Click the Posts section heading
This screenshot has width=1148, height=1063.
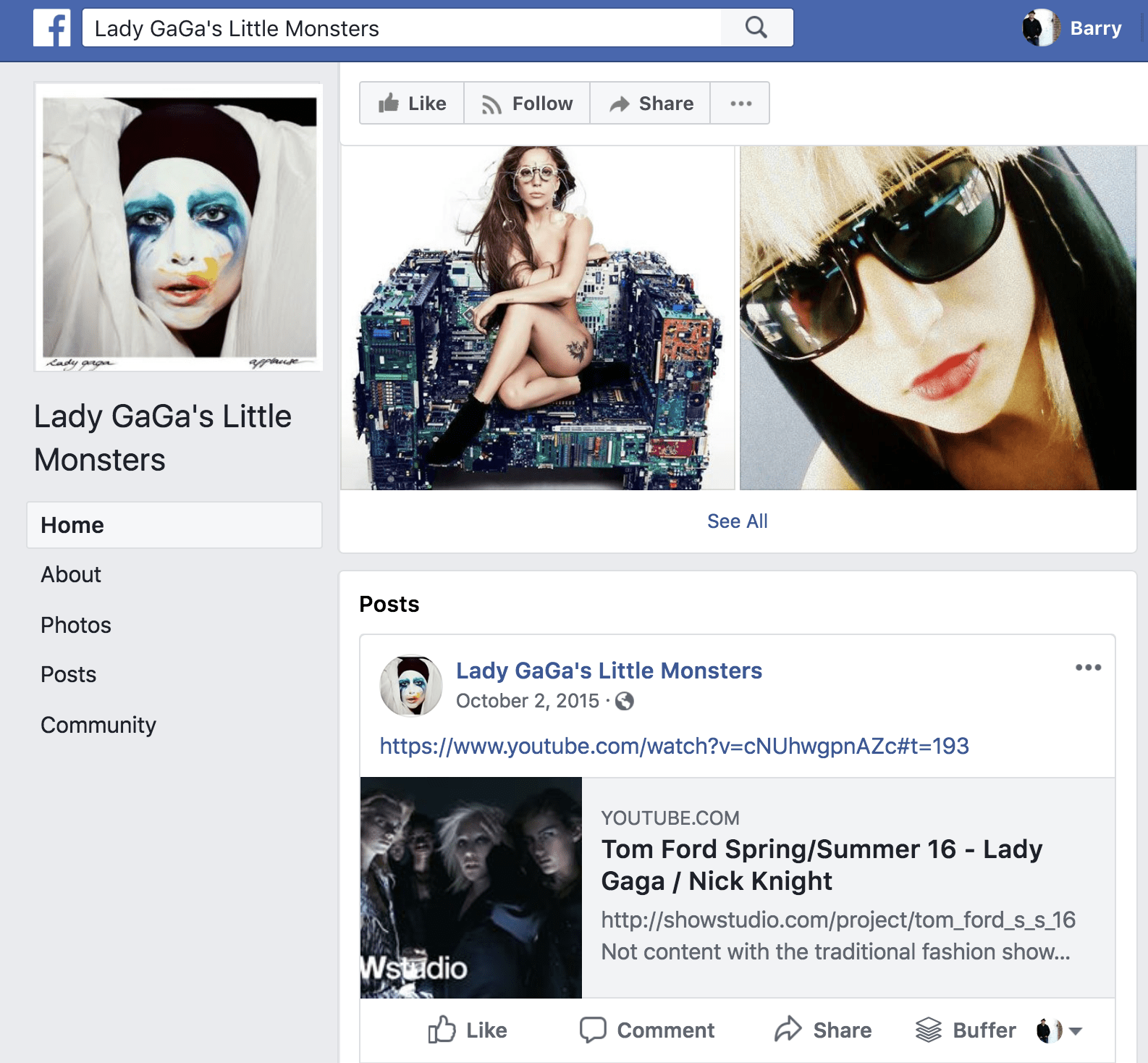(389, 604)
